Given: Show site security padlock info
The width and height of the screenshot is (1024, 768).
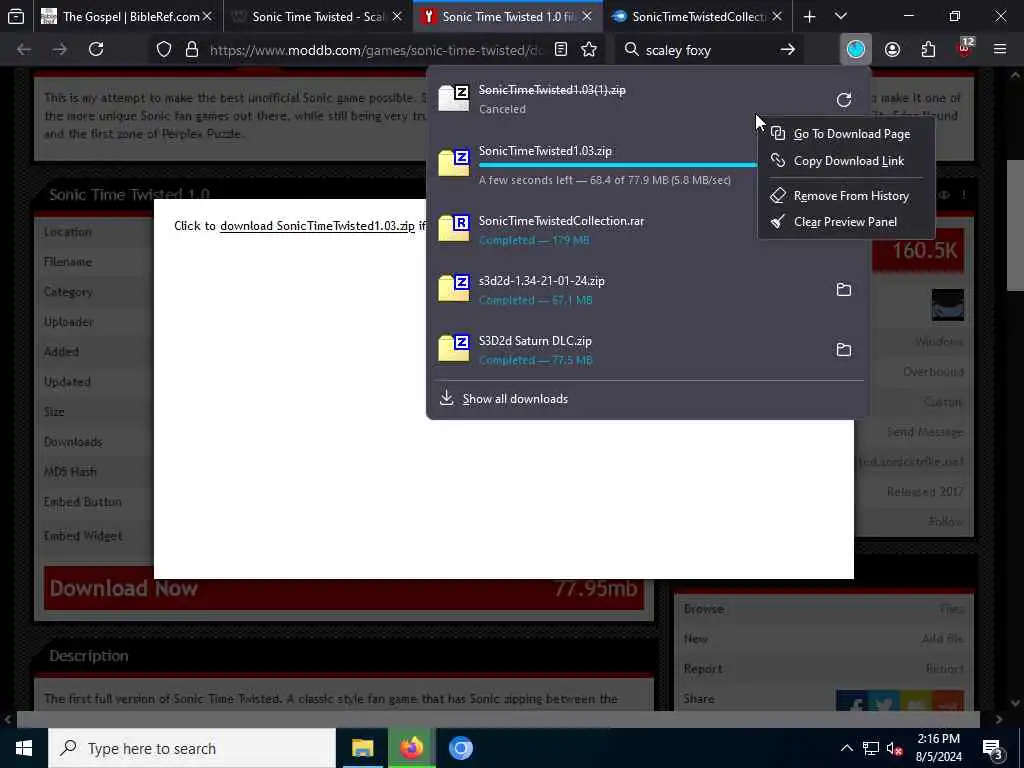Looking at the screenshot, I should 191,49.
